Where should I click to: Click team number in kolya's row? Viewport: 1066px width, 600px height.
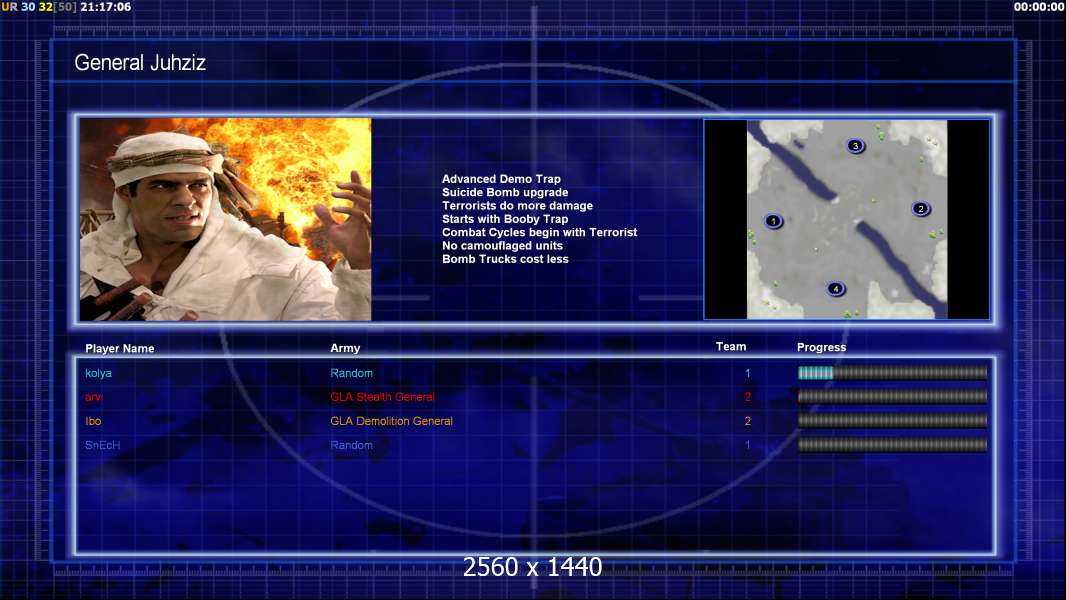point(748,373)
